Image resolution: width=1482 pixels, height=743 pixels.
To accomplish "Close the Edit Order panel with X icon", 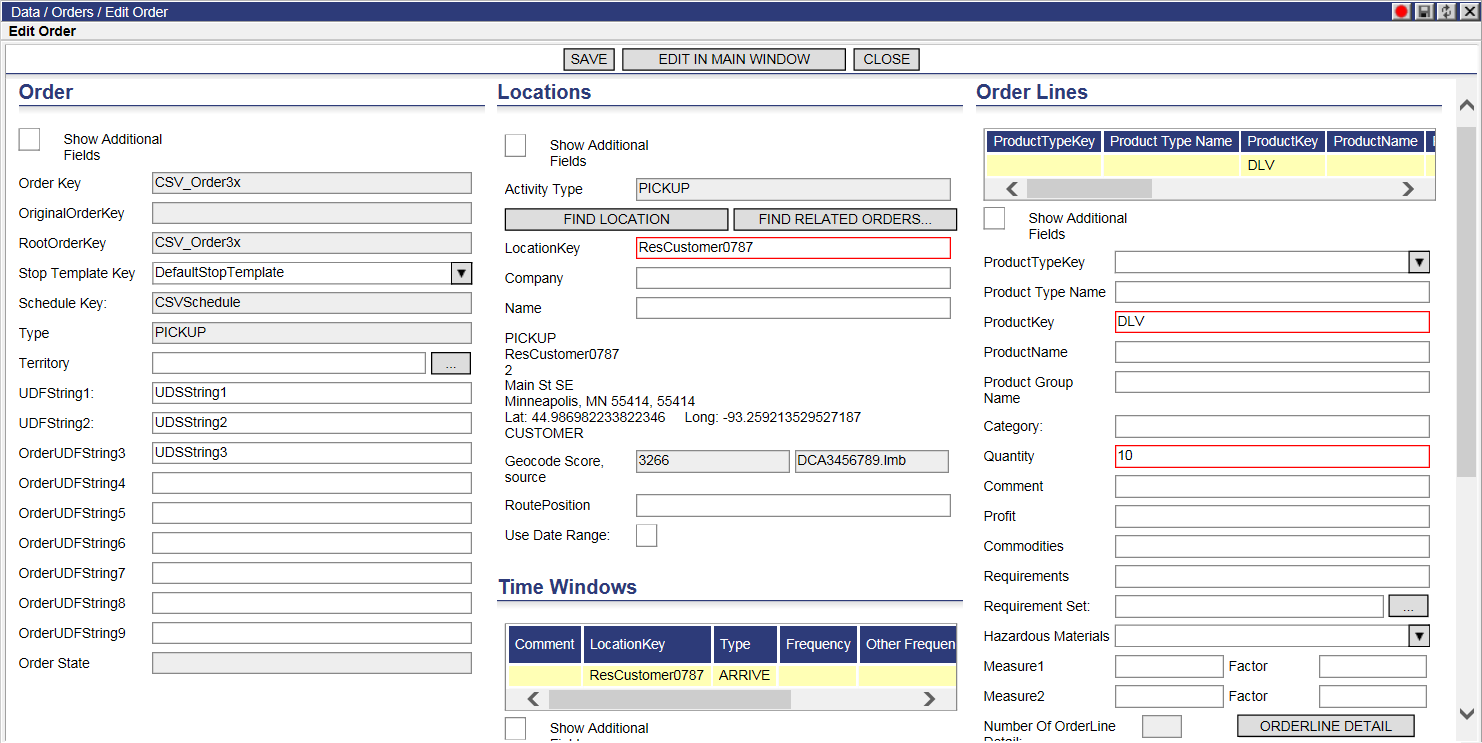I will 1469,11.
